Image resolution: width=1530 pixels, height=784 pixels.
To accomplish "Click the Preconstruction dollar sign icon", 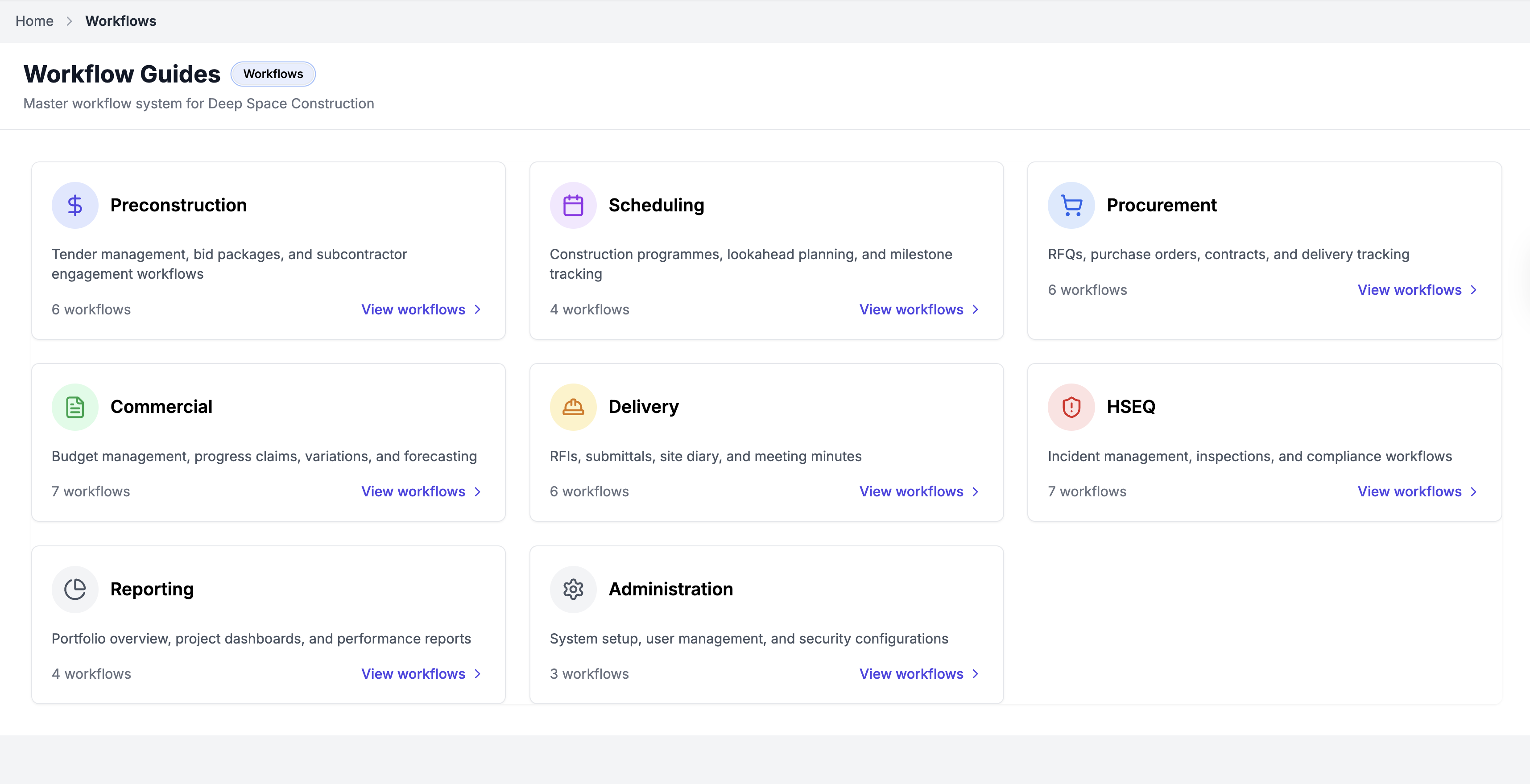I will pyautogui.click(x=75, y=205).
